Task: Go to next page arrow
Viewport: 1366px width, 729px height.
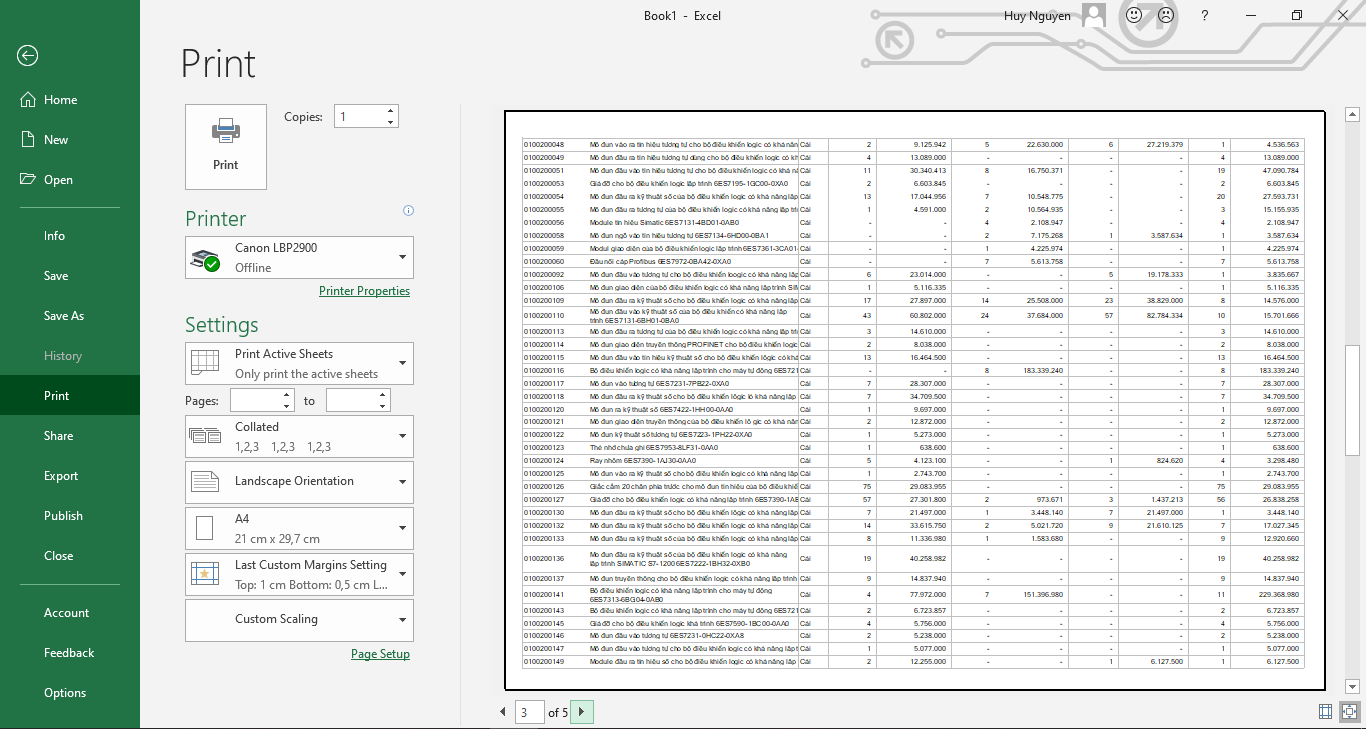Action: click(x=581, y=712)
